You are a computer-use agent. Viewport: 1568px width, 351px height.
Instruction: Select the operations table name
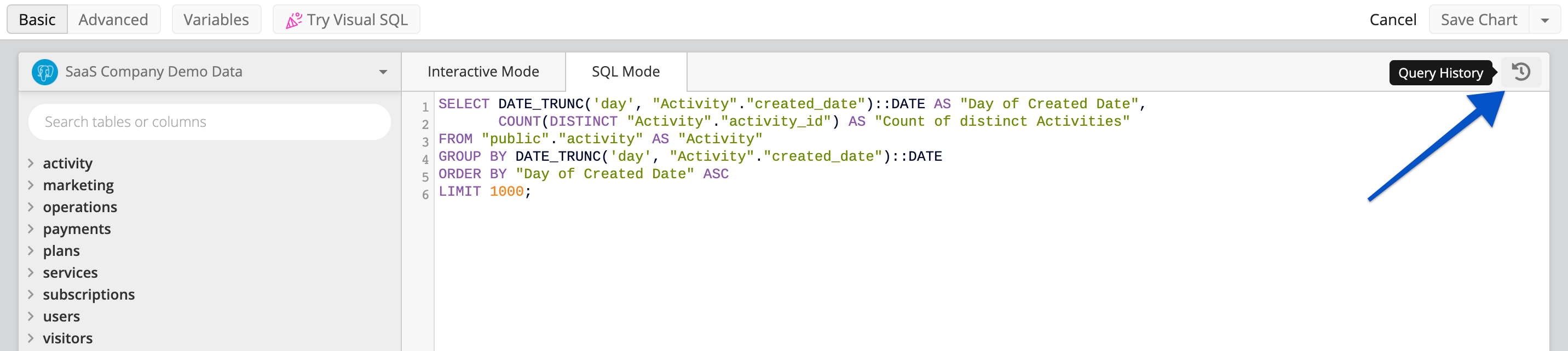[x=80, y=207]
